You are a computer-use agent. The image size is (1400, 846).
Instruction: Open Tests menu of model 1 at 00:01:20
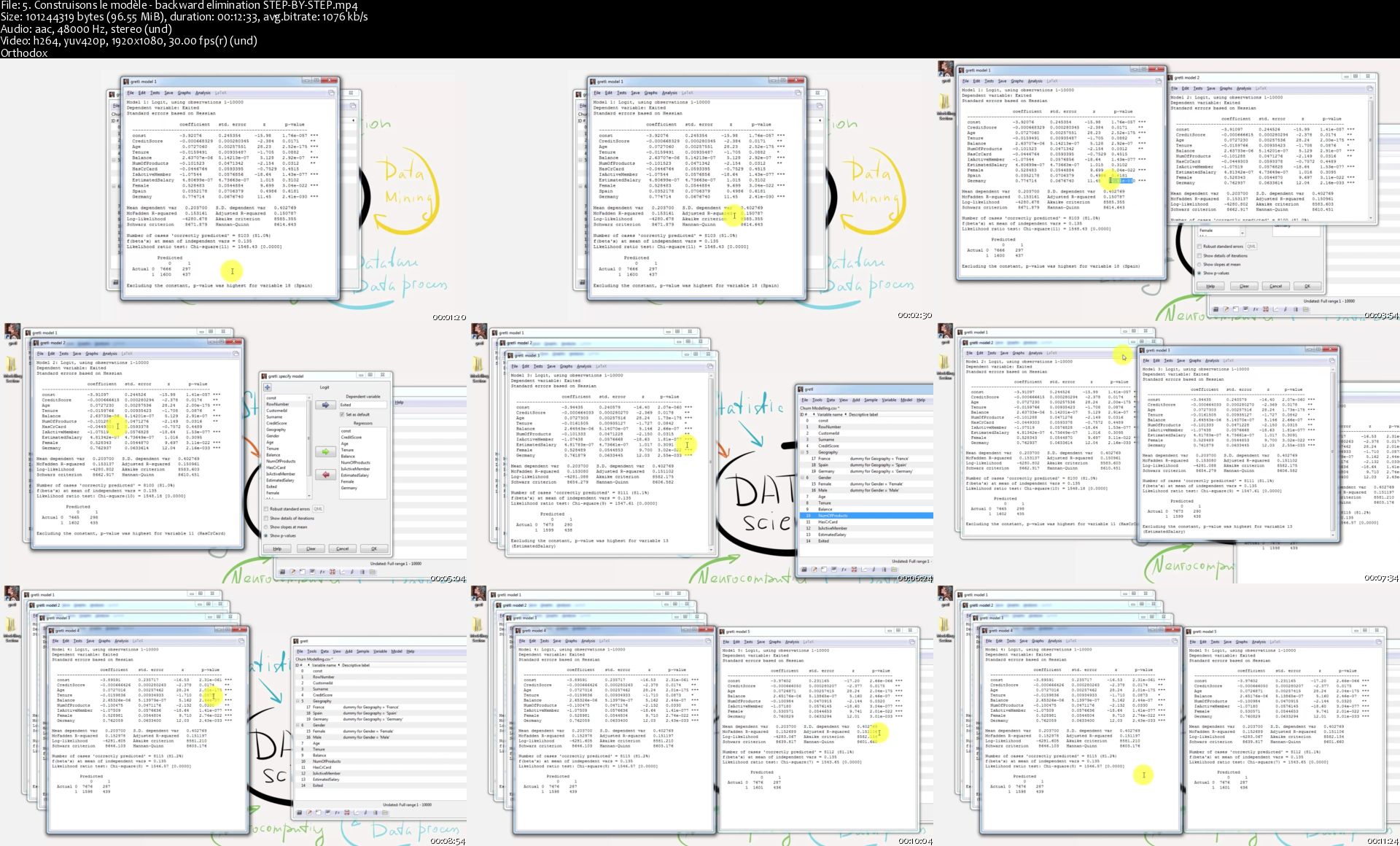(x=155, y=93)
